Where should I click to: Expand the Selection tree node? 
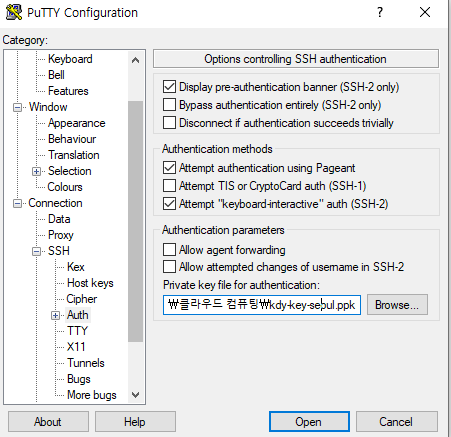point(36,171)
